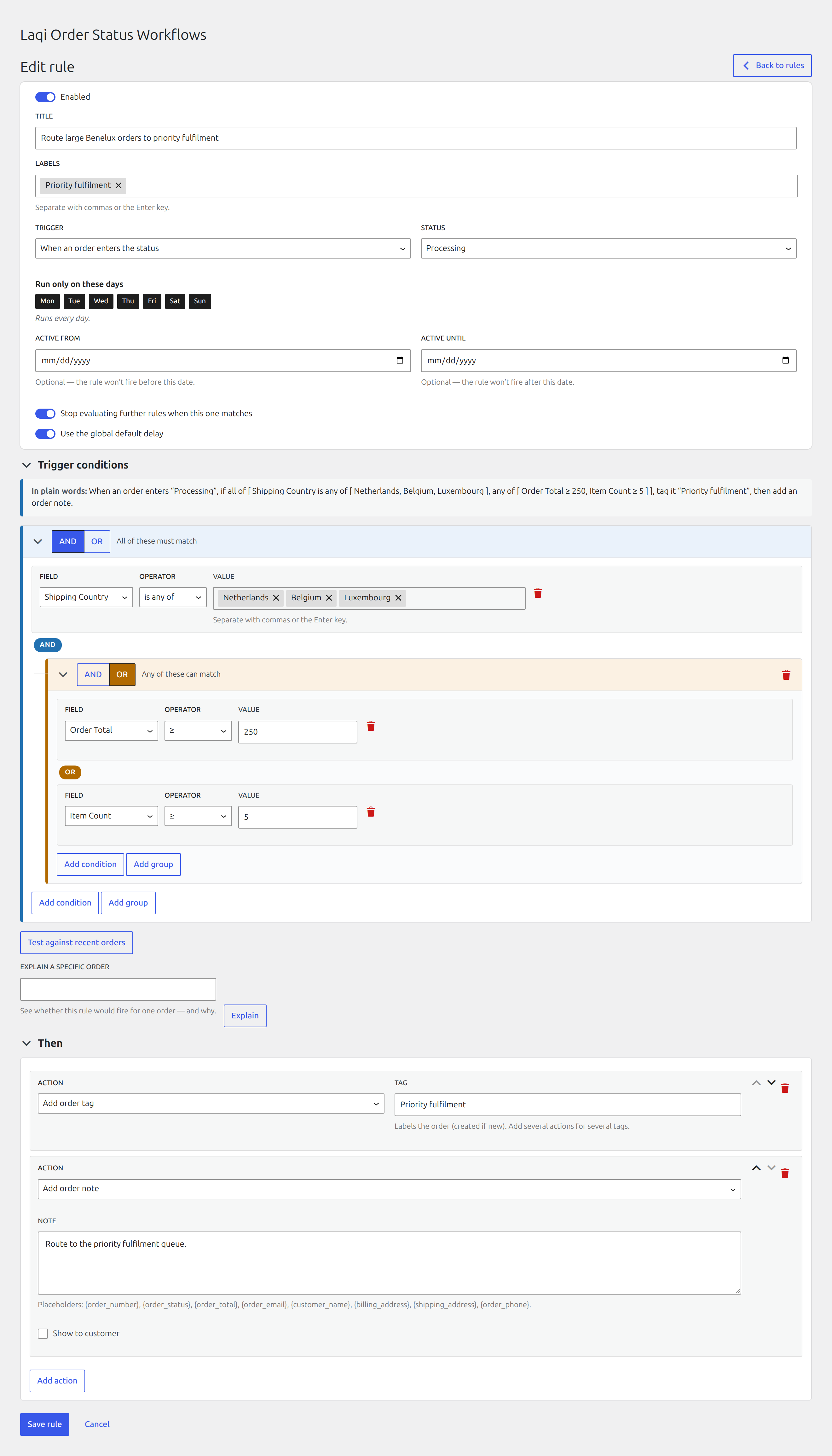Open the Add order tag action dropdown
The image size is (832, 1456).
click(x=211, y=1104)
